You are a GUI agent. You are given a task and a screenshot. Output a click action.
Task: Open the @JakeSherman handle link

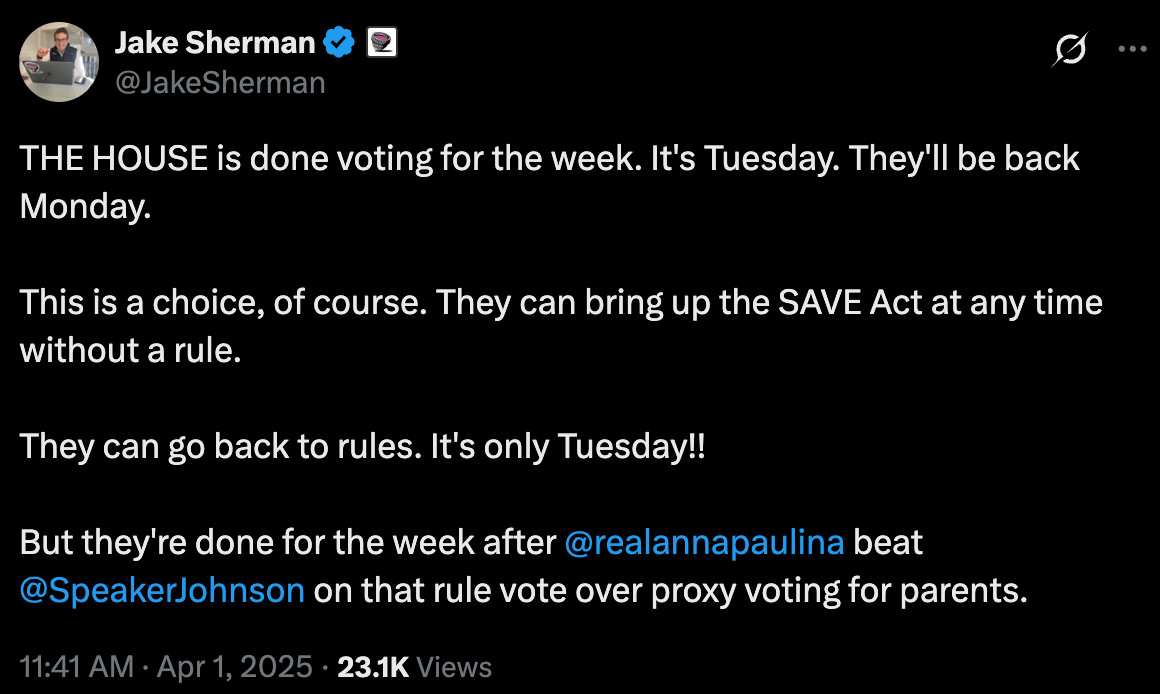(x=220, y=83)
